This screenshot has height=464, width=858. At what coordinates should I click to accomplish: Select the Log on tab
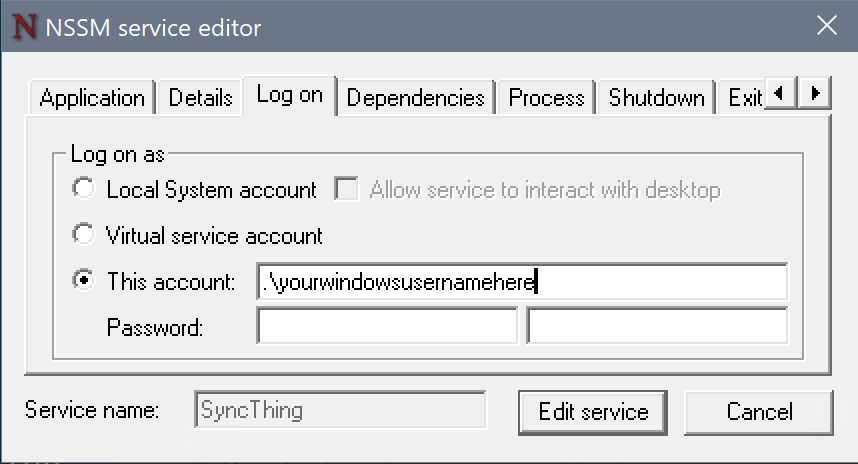click(x=289, y=95)
